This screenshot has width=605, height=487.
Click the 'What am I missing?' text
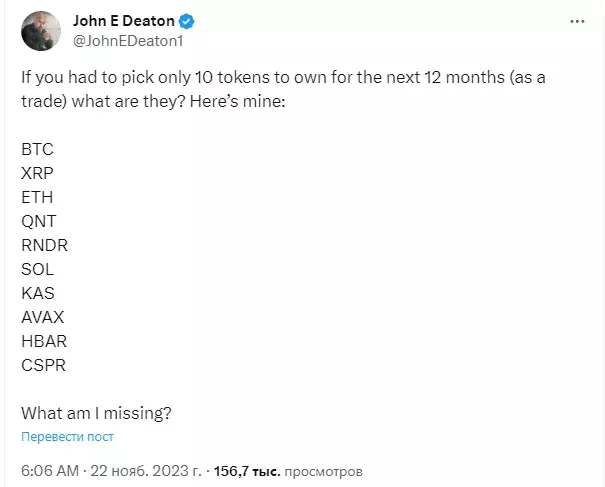96,413
